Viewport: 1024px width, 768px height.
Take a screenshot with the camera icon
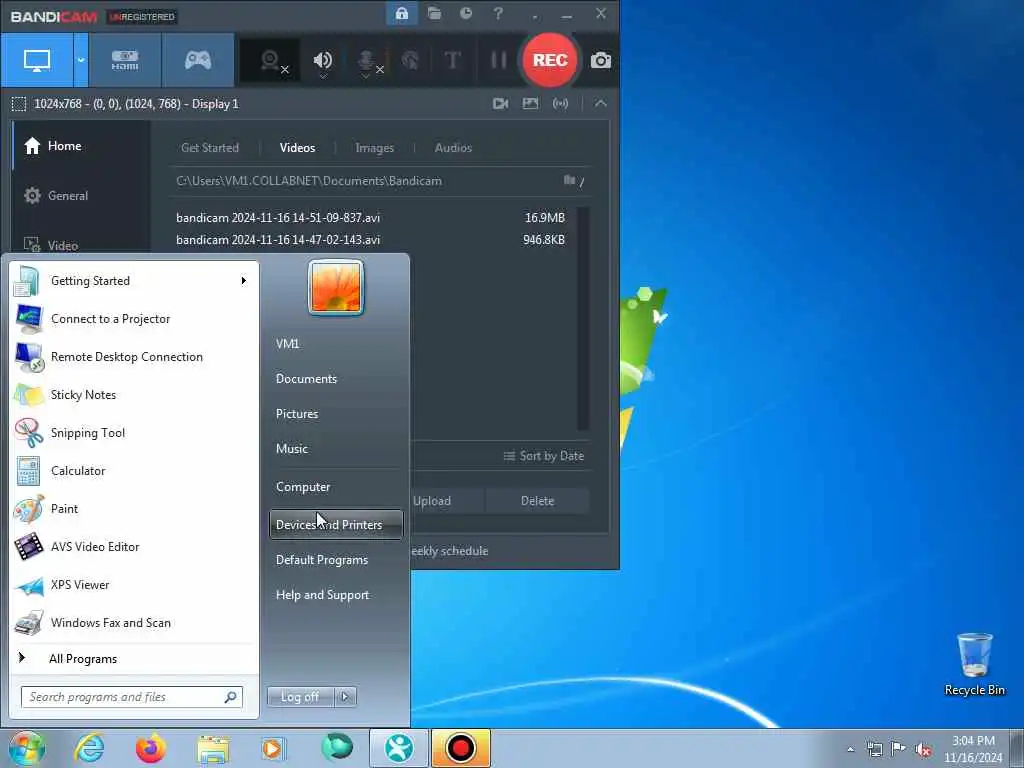coord(601,61)
